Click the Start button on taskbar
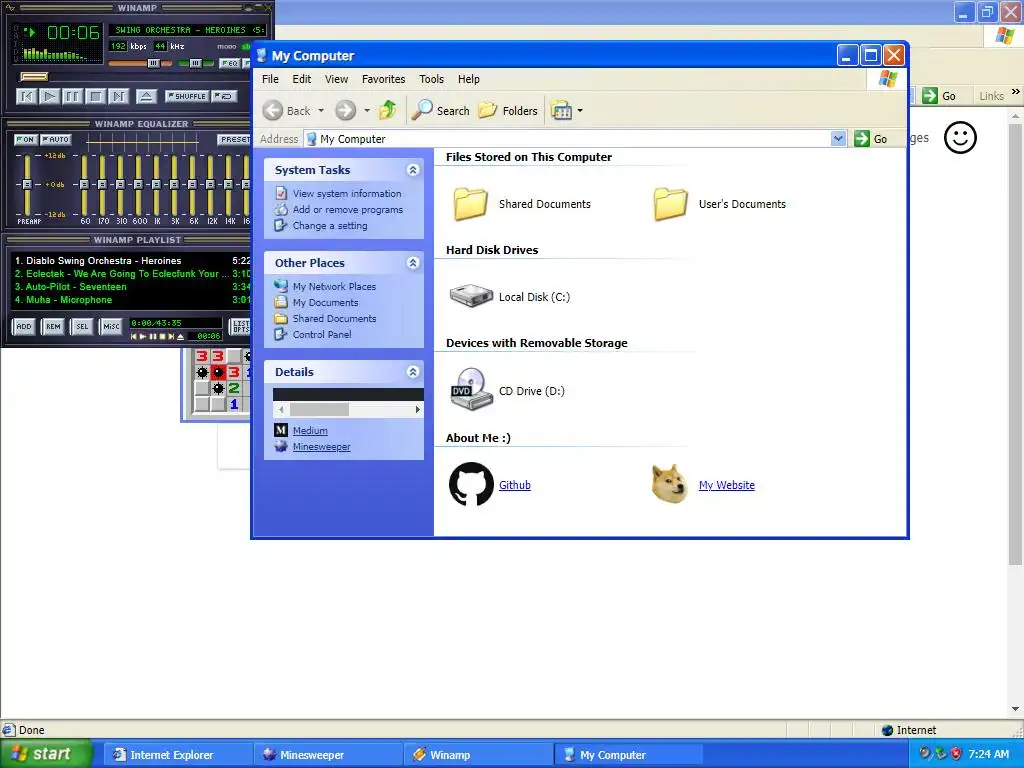The image size is (1024, 768). (44, 754)
